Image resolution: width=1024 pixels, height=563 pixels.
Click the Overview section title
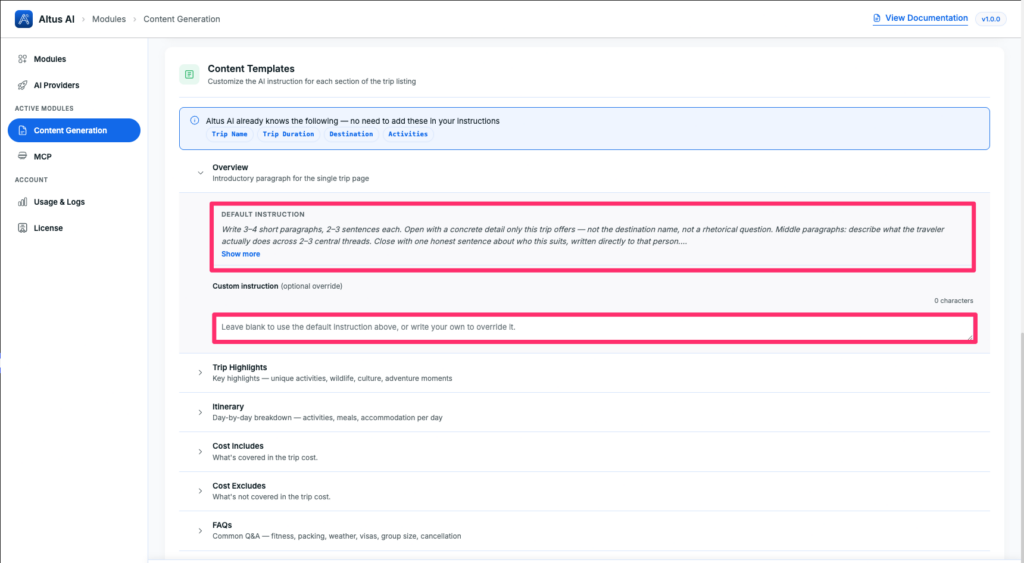(x=230, y=167)
